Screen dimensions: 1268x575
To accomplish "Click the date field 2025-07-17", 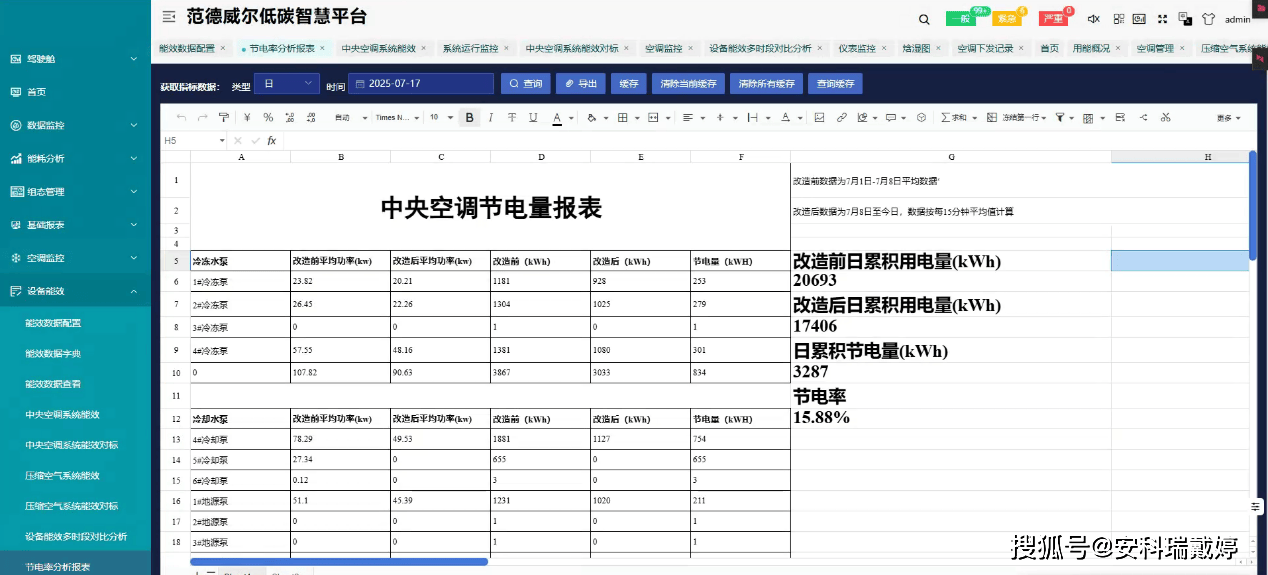I will [421, 84].
